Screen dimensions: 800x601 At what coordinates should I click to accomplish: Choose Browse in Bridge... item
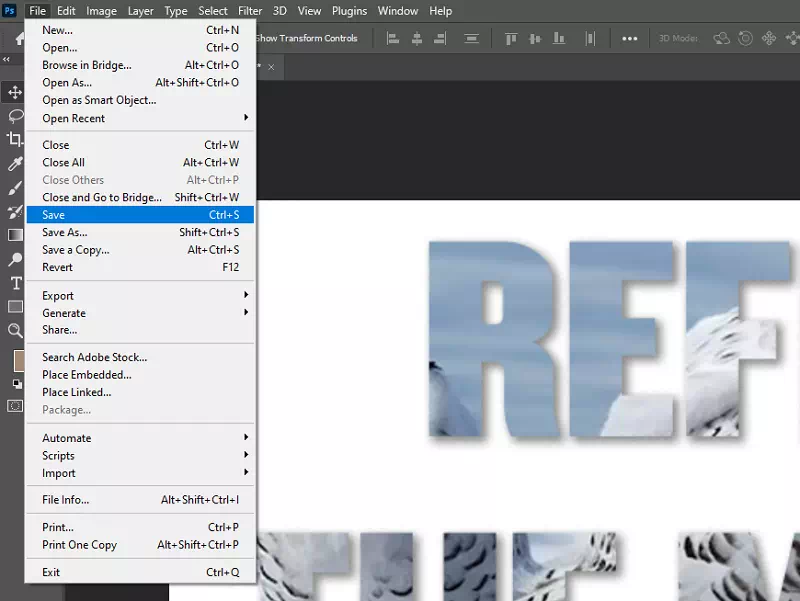pyautogui.click(x=140, y=65)
